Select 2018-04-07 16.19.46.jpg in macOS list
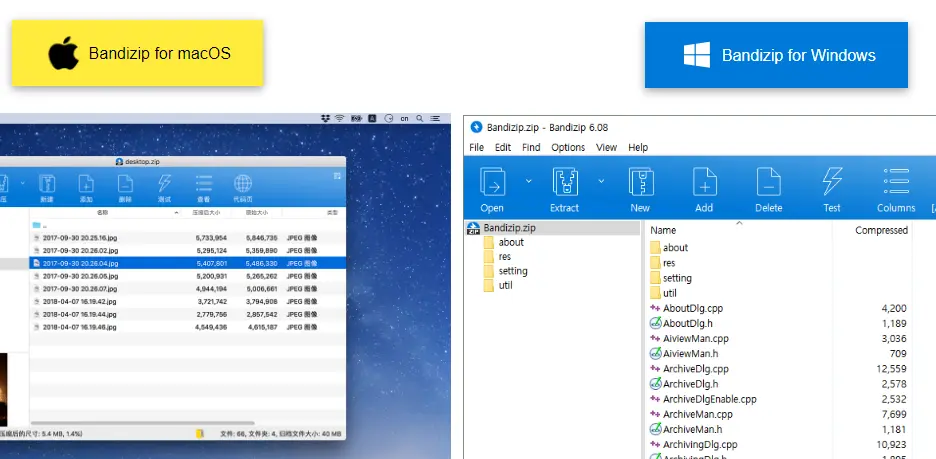The width and height of the screenshot is (936, 459). click(x=187, y=327)
